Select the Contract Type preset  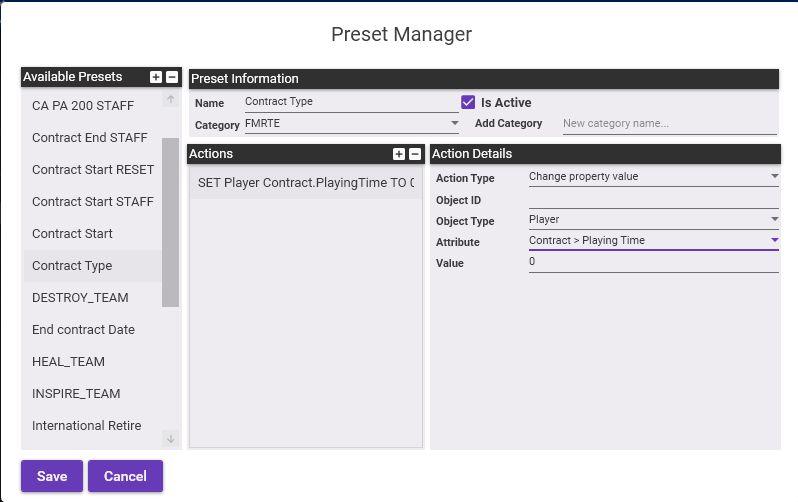93,266
